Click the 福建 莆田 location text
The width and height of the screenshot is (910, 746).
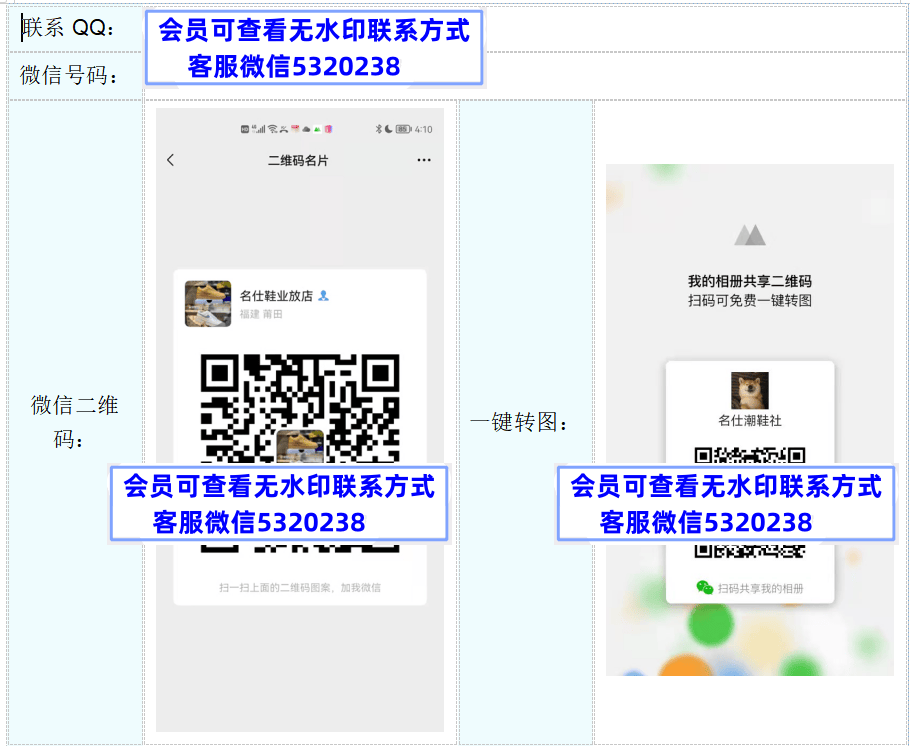pyautogui.click(x=261, y=314)
